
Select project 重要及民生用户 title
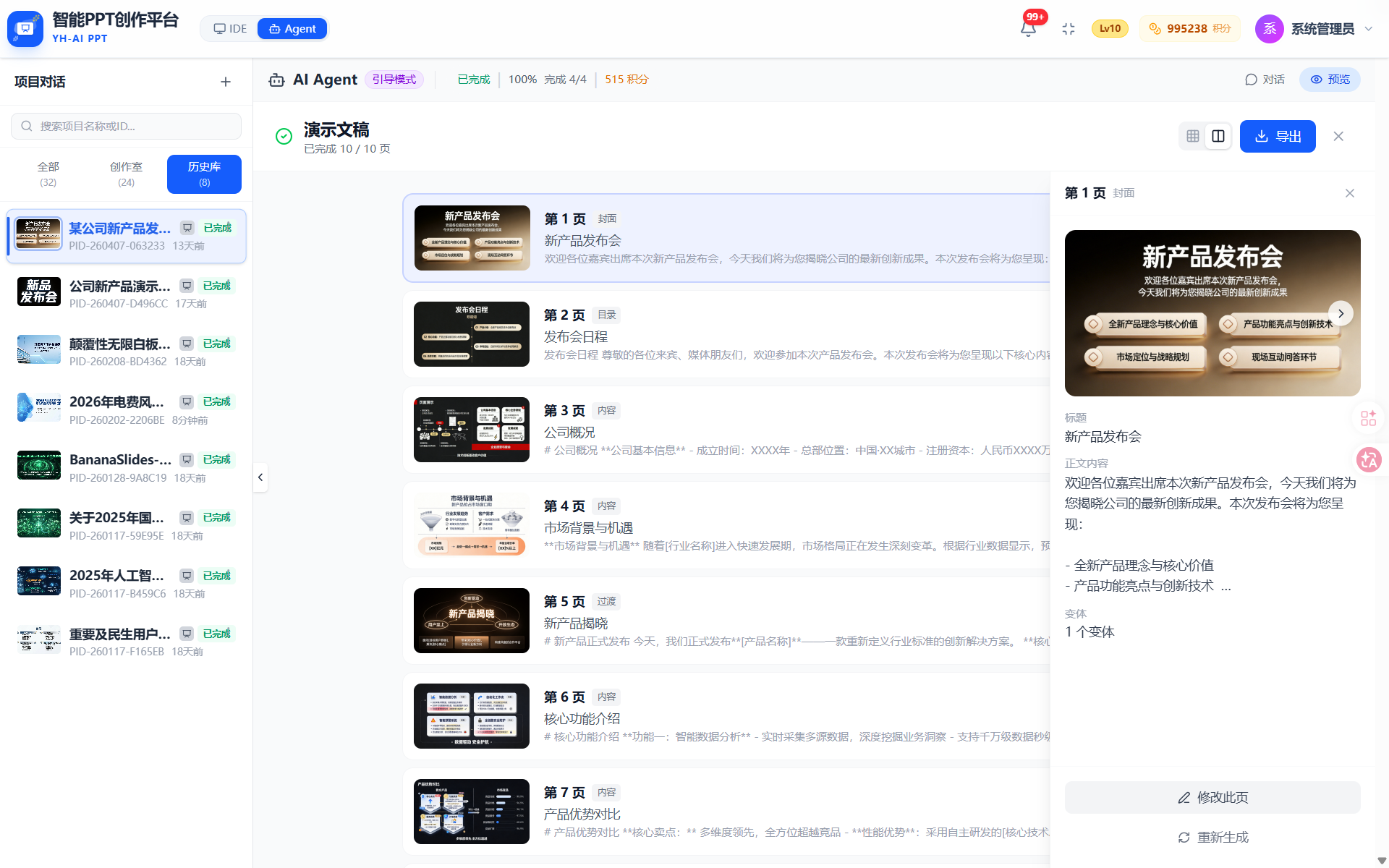point(120,634)
